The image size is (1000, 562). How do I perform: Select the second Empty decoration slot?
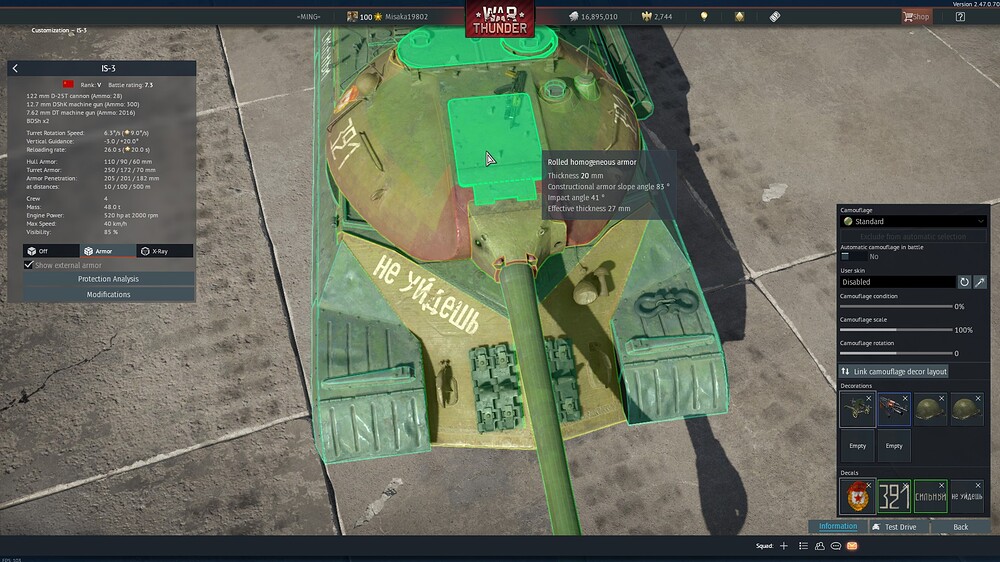[x=893, y=445]
